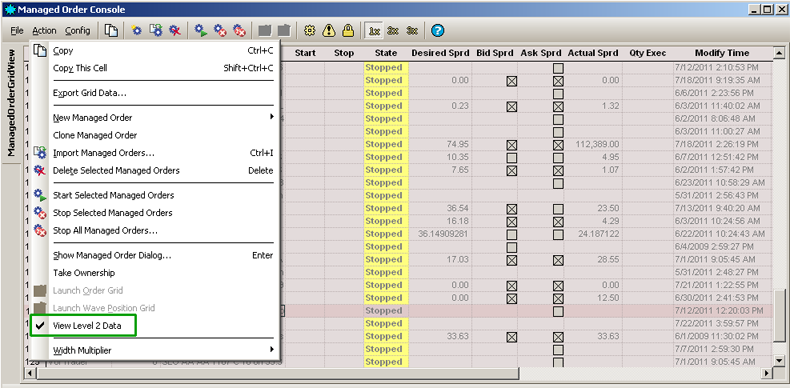Choose Stop Selected Managed Orders entry

154,213
